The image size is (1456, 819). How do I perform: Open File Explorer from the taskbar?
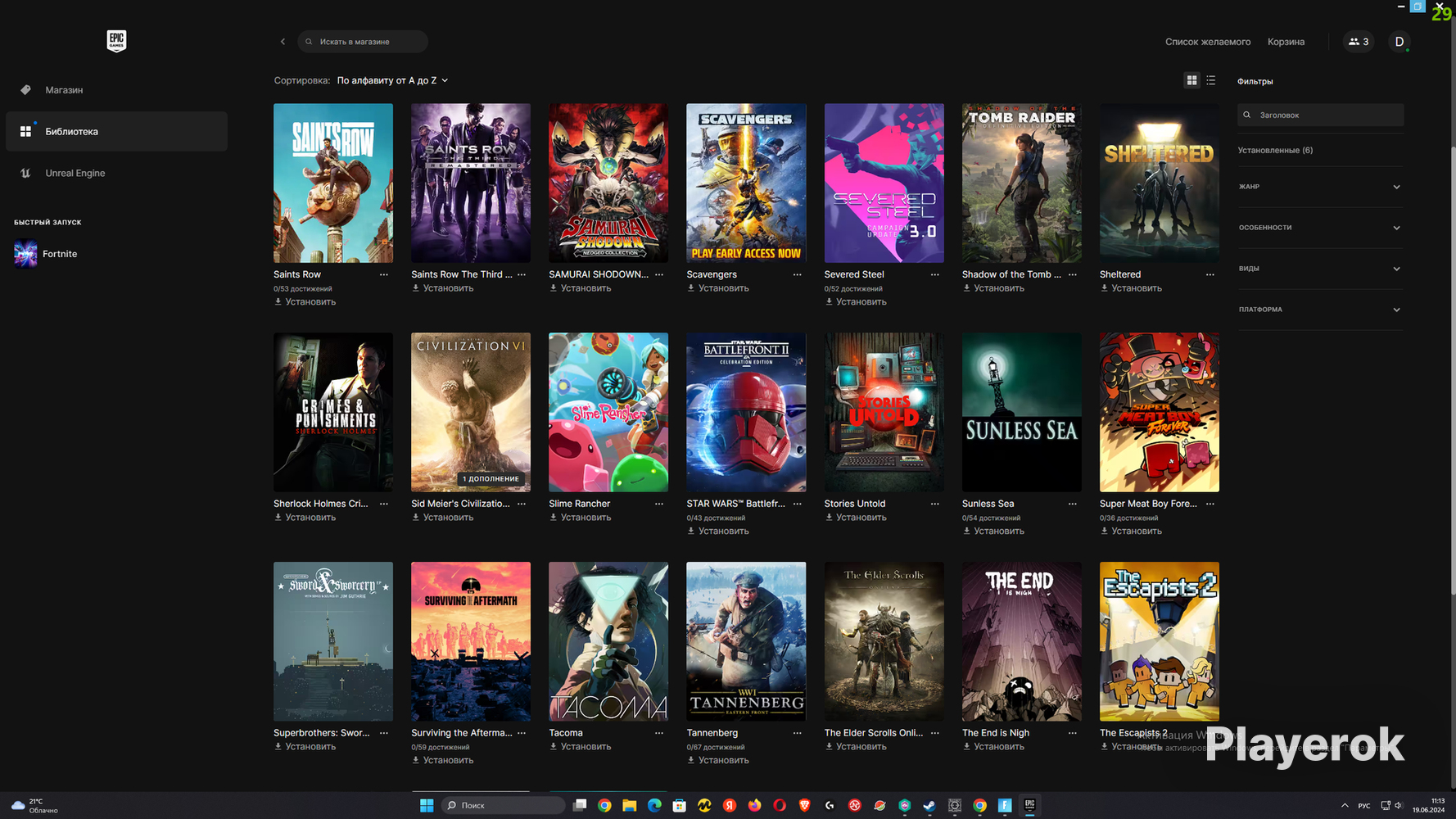point(629,805)
